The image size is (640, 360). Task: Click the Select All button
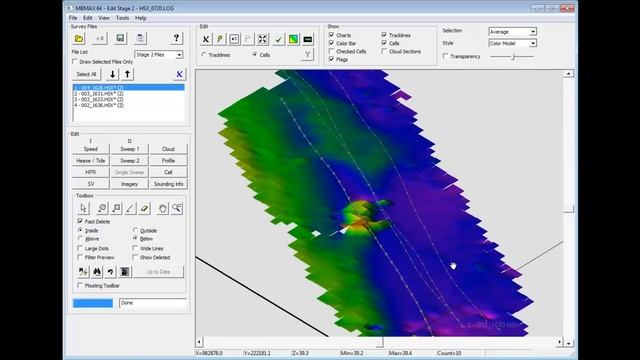86,74
